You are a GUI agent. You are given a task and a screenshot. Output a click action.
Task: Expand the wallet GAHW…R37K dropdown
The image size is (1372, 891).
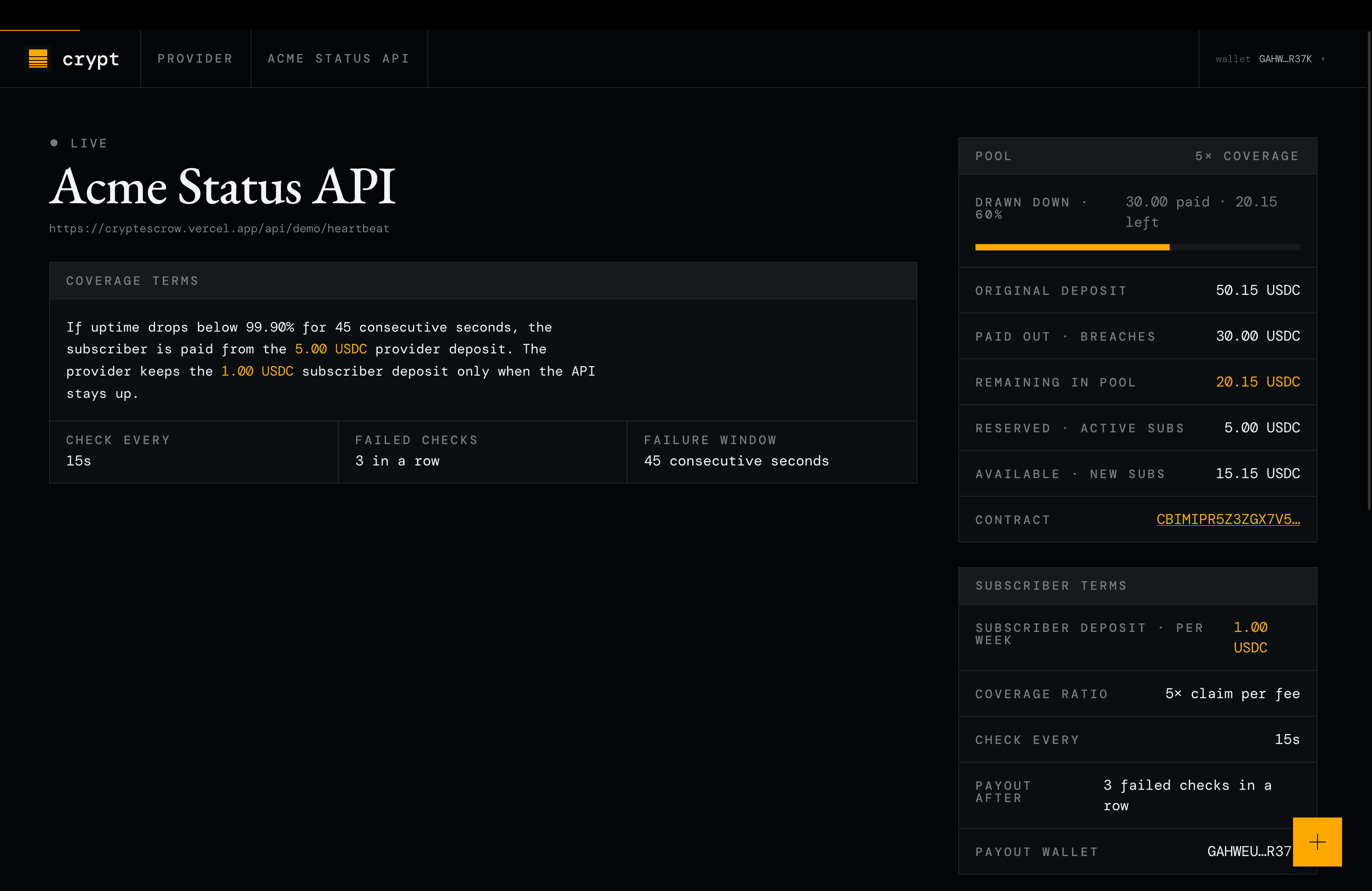click(1270, 59)
